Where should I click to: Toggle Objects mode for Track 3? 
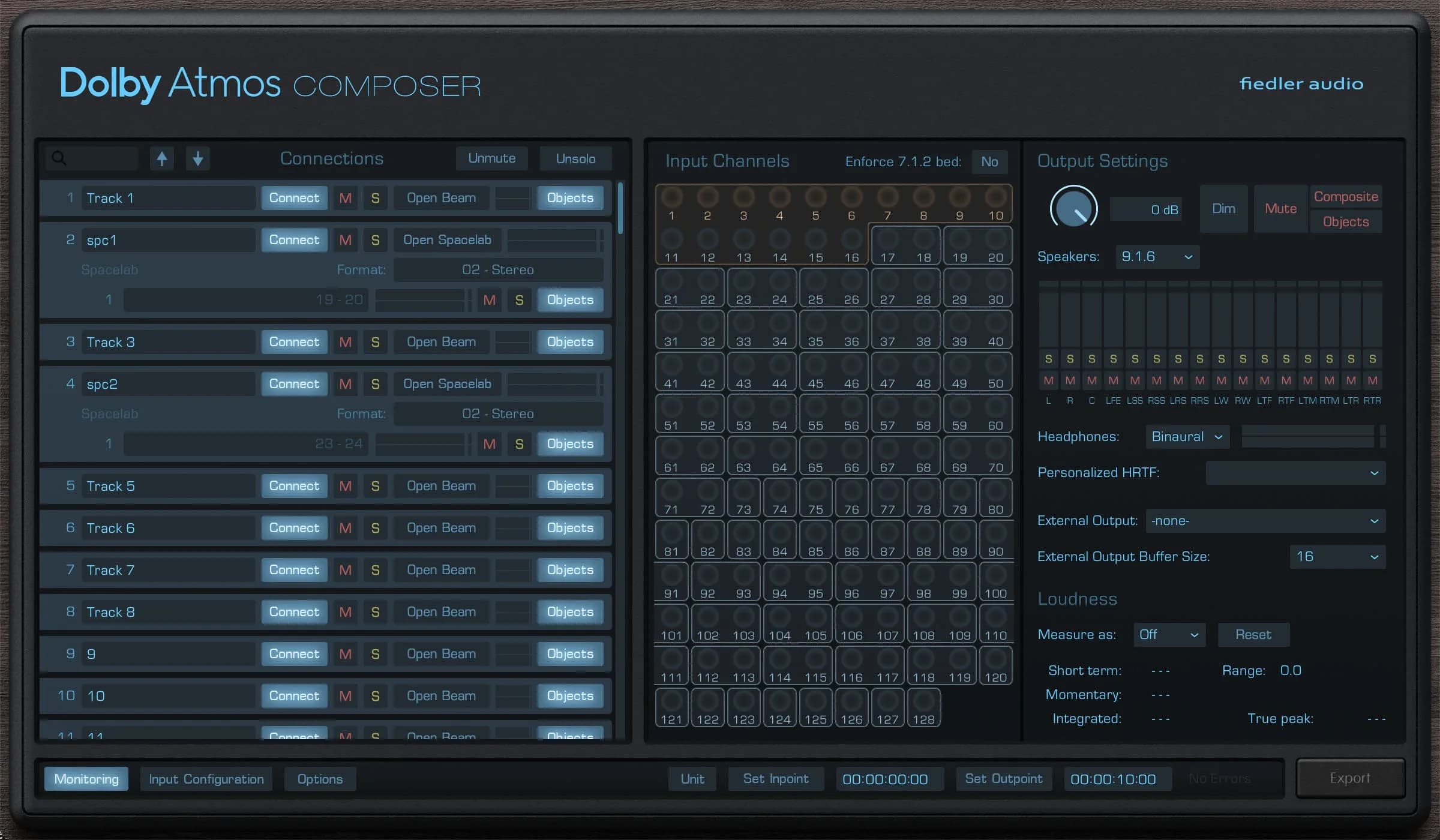[x=569, y=341]
